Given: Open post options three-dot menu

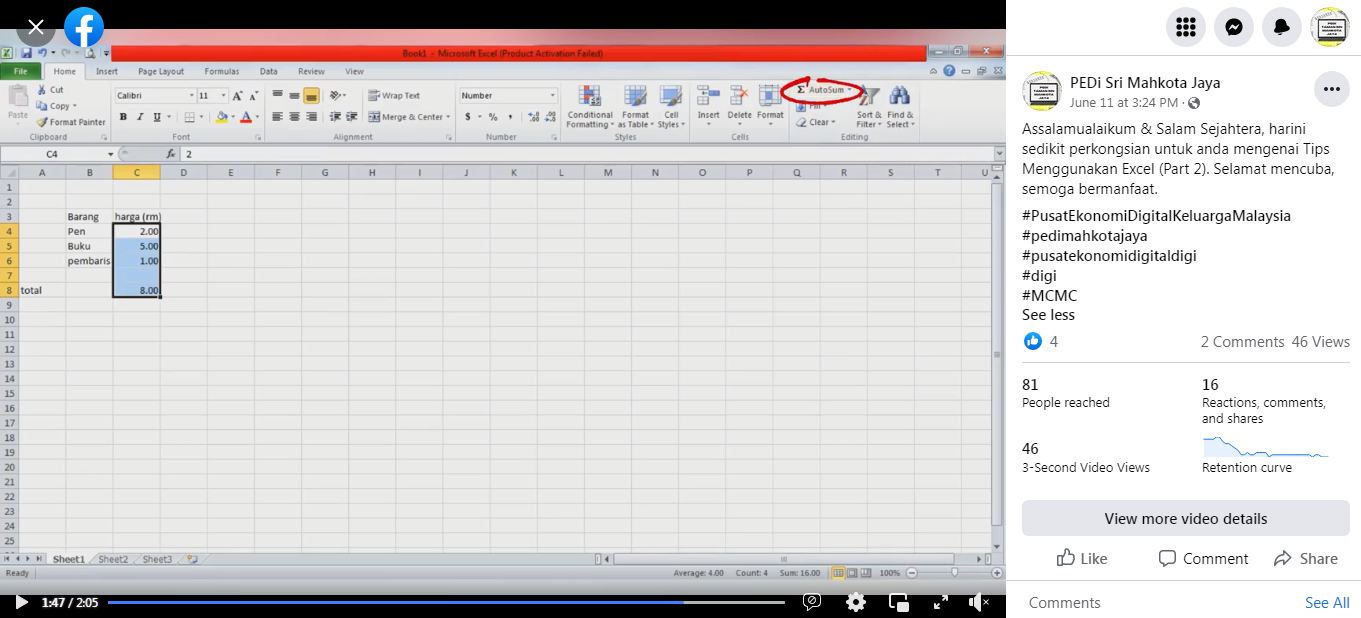Looking at the screenshot, I should [1331, 89].
